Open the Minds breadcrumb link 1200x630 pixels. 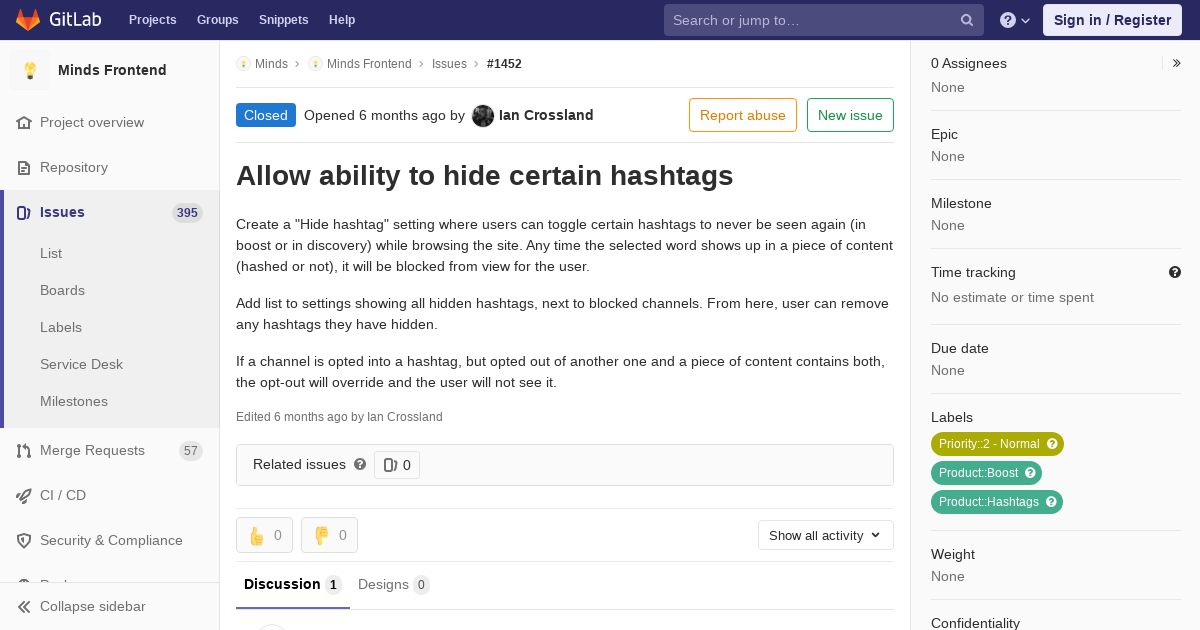click(x=271, y=63)
